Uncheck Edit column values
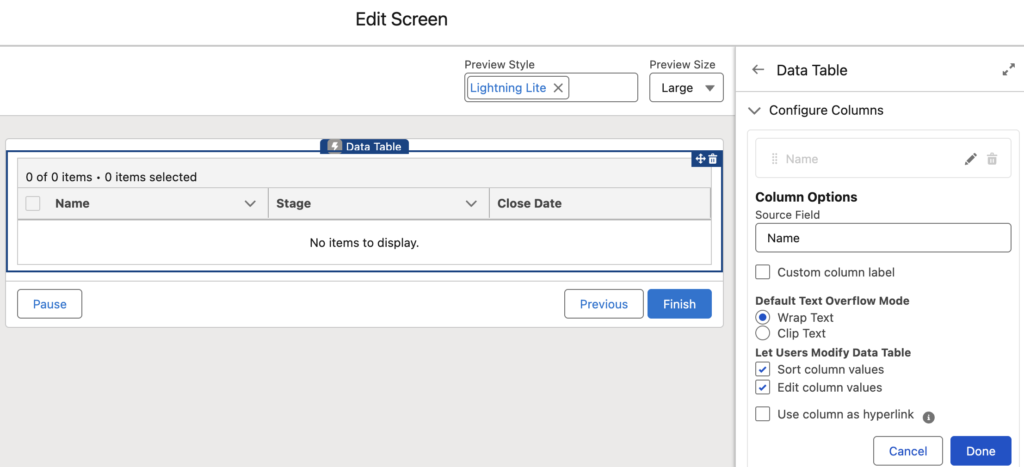Image resolution: width=1024 pixels, height=467 pixels. pyautogui.click(x=762, y=387)
